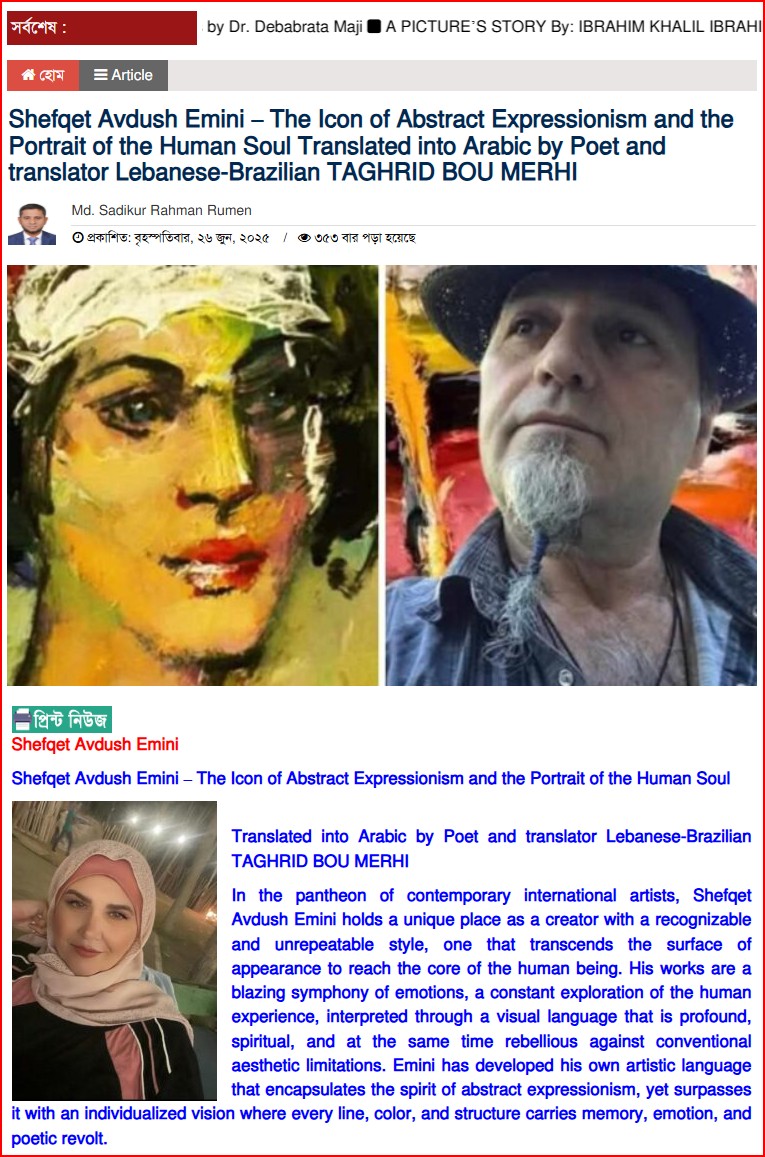
Task: Open the author avatar of Sadikur Rahman Rumen
Action: point(32,224)
